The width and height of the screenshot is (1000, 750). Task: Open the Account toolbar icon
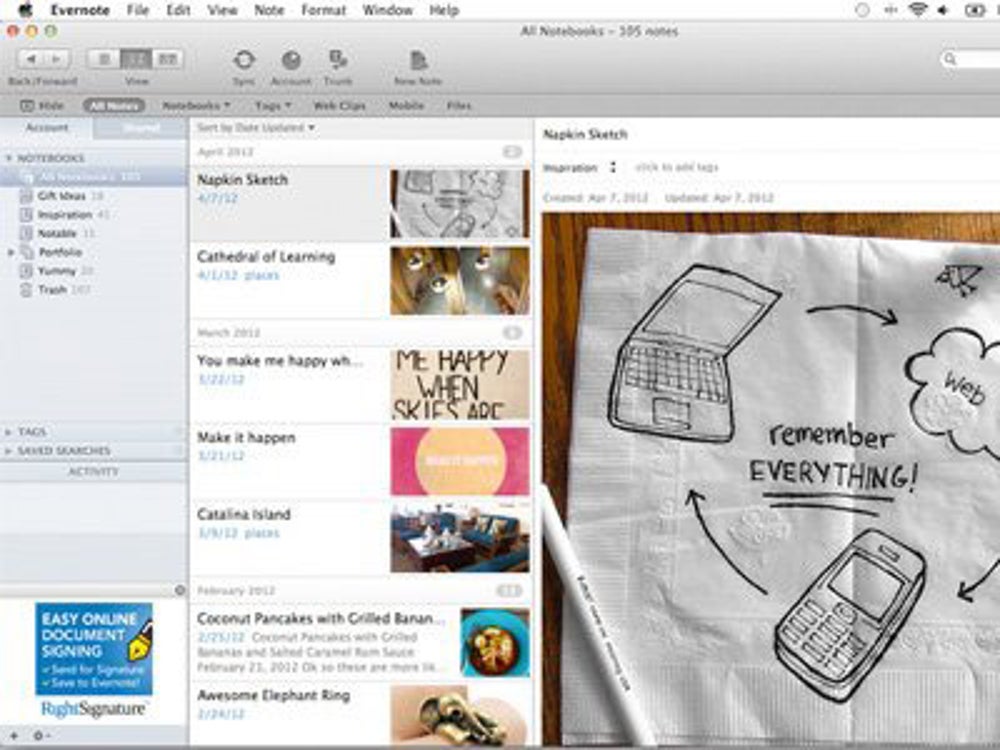click(x=291, y=61)
